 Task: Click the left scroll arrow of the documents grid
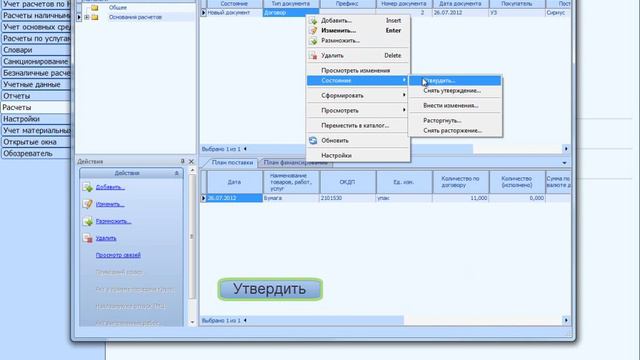(x=245, y=149)
